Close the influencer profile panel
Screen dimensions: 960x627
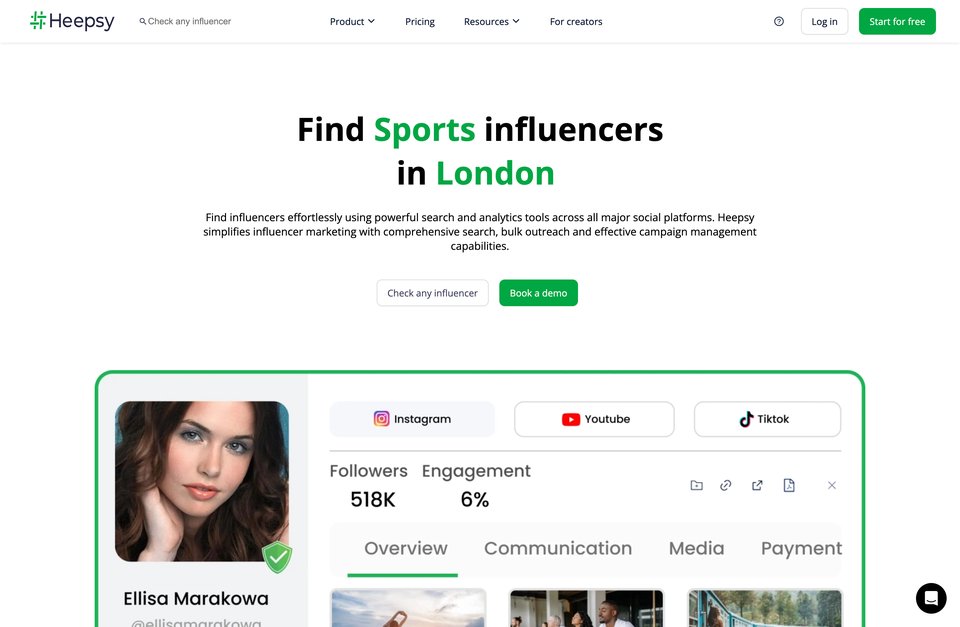pos(831,486)
